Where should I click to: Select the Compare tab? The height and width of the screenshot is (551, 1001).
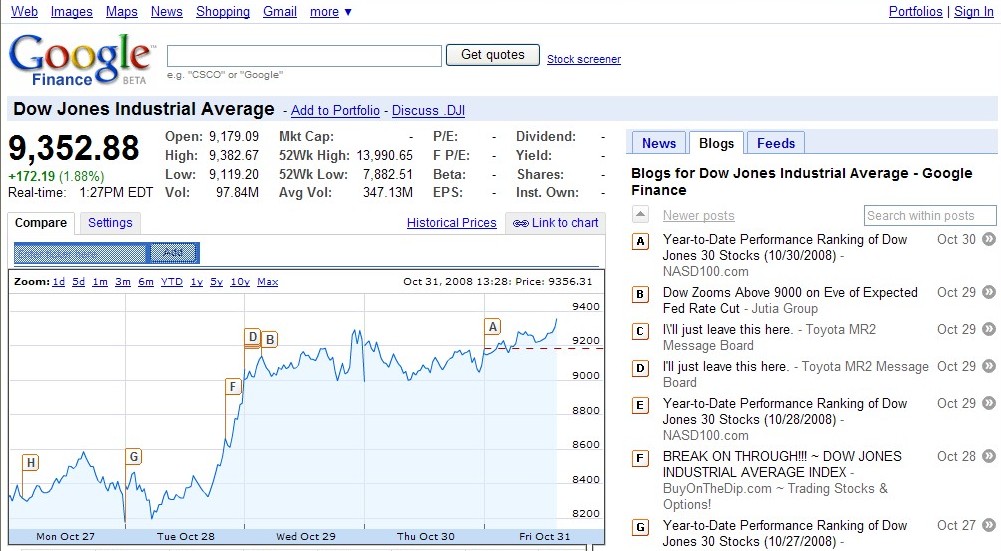(x=41, y=223)
